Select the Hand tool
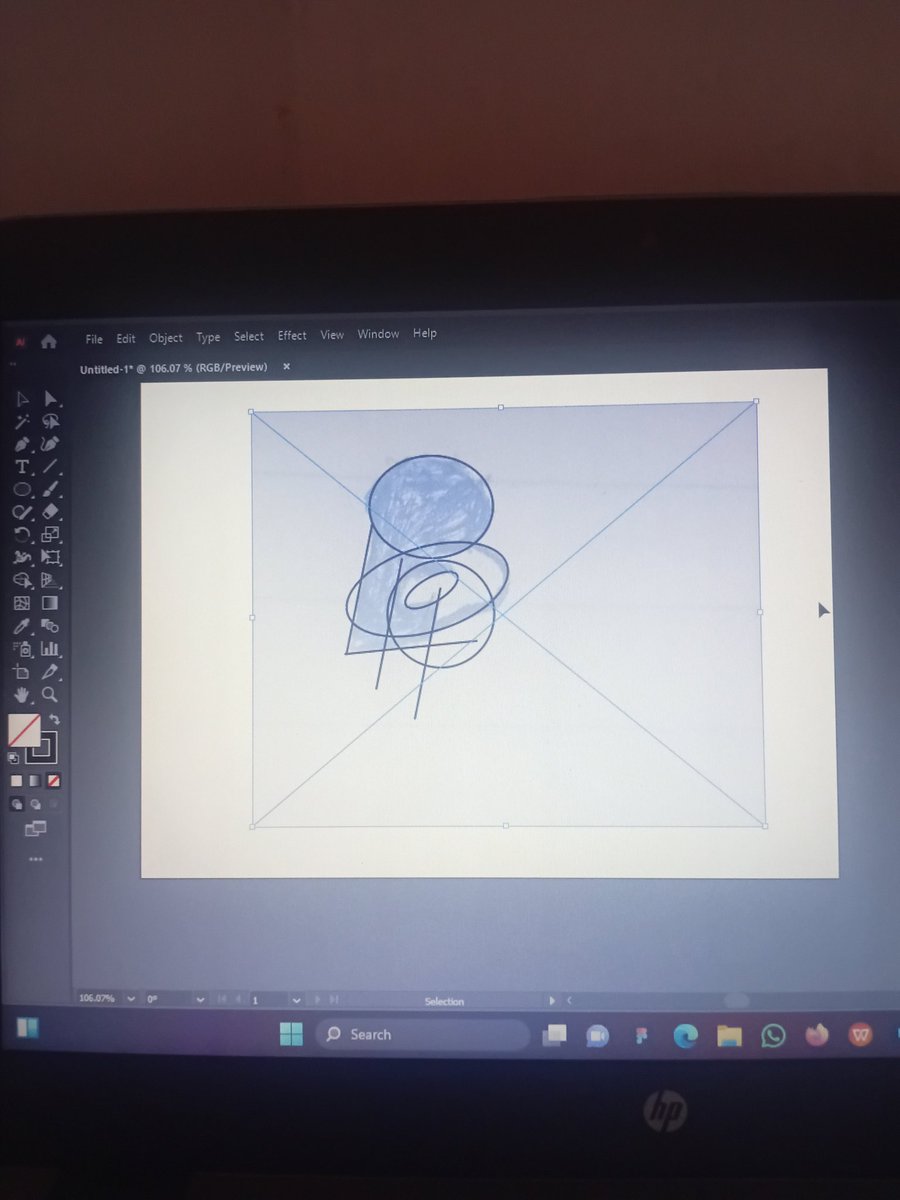 click(x=22, y=695)
